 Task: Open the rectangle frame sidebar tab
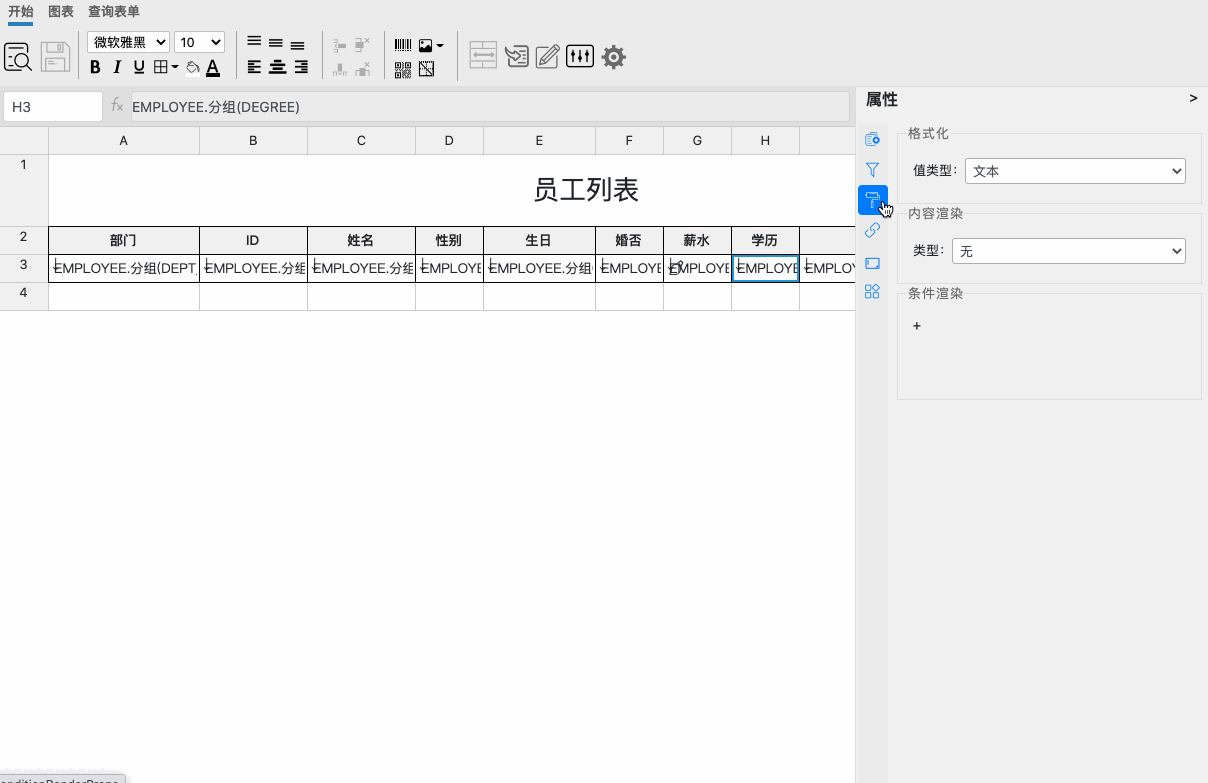click(872, 263)
